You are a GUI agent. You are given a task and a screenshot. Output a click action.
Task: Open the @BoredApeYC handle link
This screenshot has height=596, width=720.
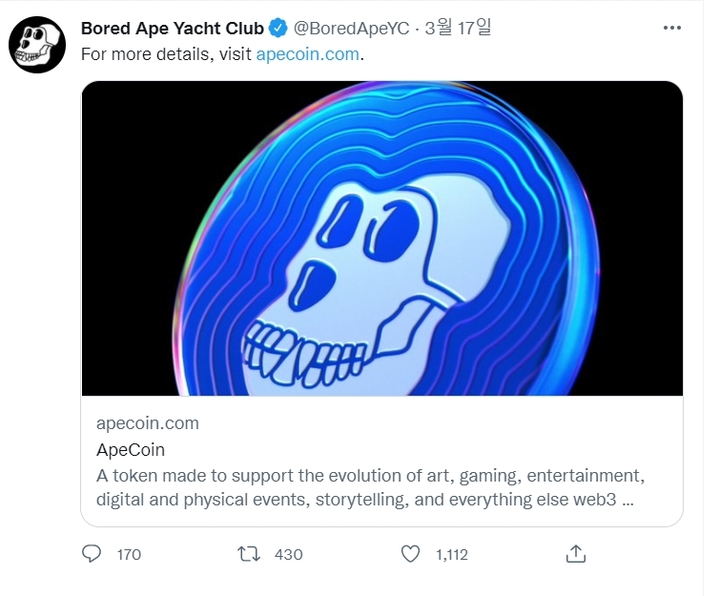point(351,28)
